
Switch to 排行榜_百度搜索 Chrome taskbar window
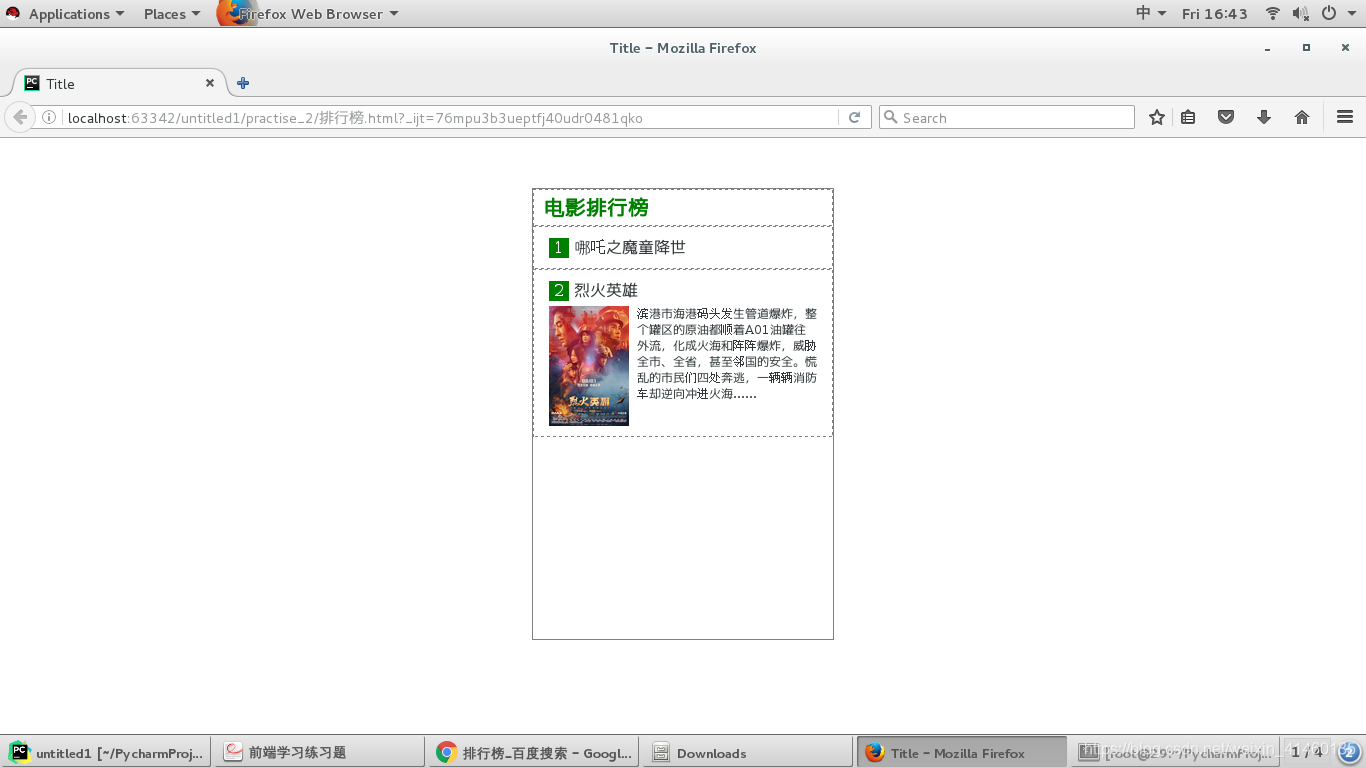[x=533, y=753]
